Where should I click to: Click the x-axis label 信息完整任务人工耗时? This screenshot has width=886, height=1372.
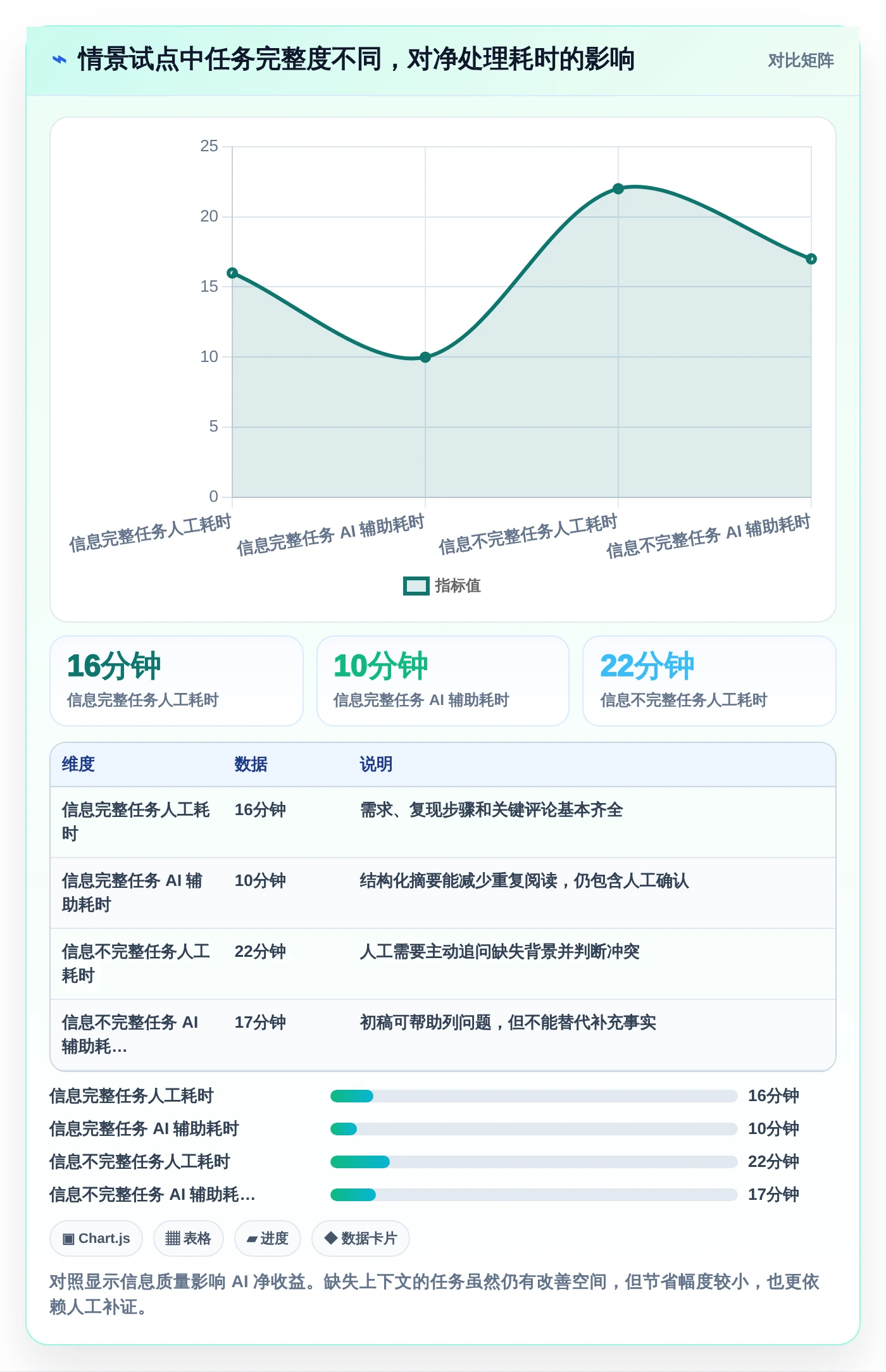(x=150, y=533)
